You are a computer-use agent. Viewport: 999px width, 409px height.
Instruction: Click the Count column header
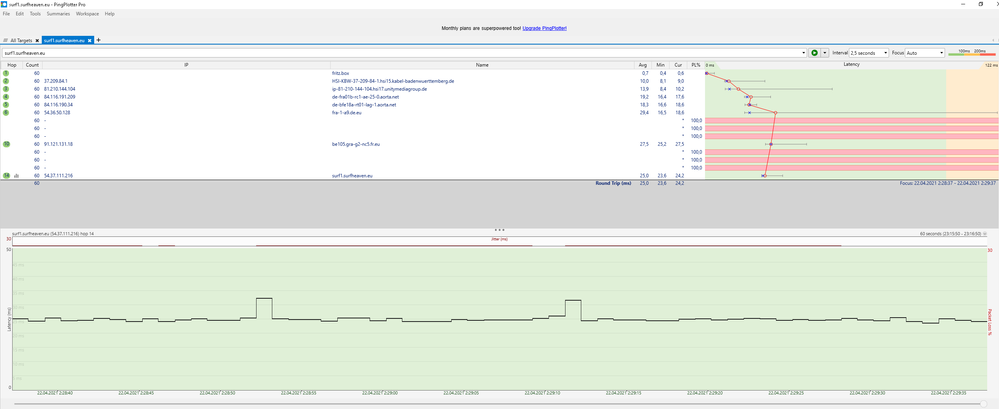pos(32,65)
